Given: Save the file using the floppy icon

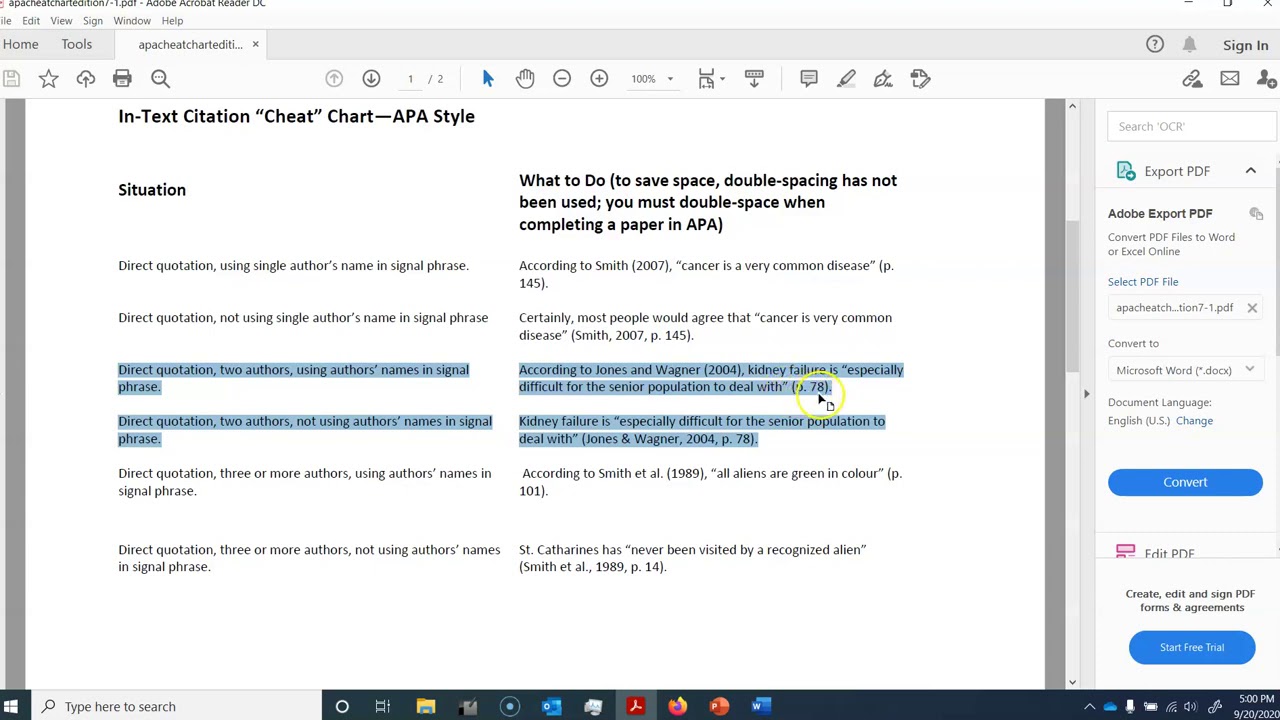Looking at the screenshot, I should [11, 79].
